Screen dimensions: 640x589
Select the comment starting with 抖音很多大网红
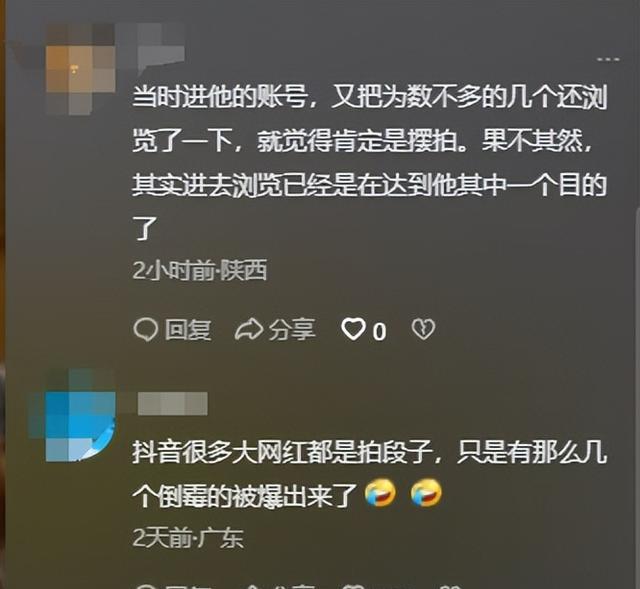(x=369, y=474)
